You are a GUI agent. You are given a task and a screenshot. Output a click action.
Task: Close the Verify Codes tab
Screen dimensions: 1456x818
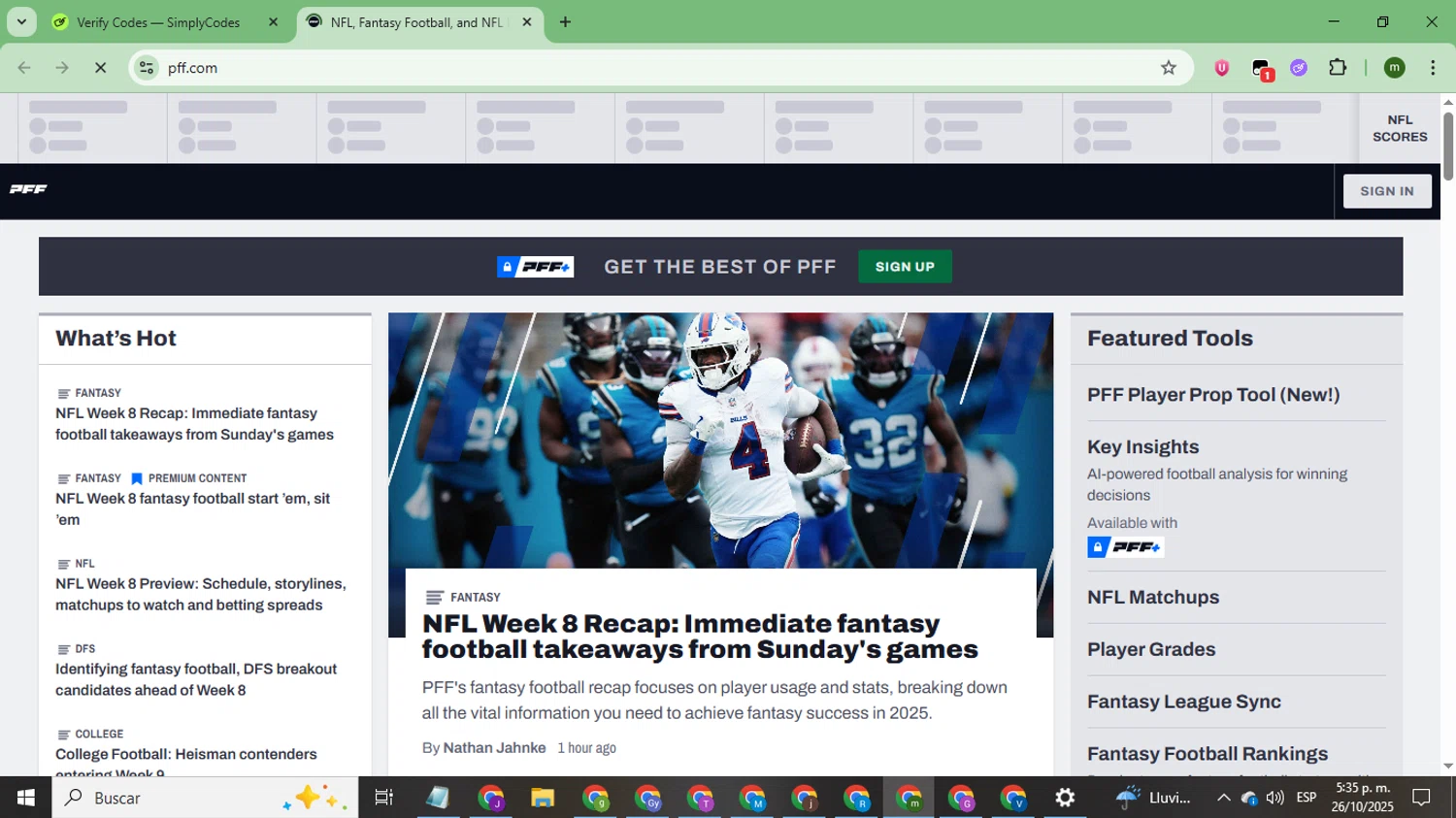point(273,22)
